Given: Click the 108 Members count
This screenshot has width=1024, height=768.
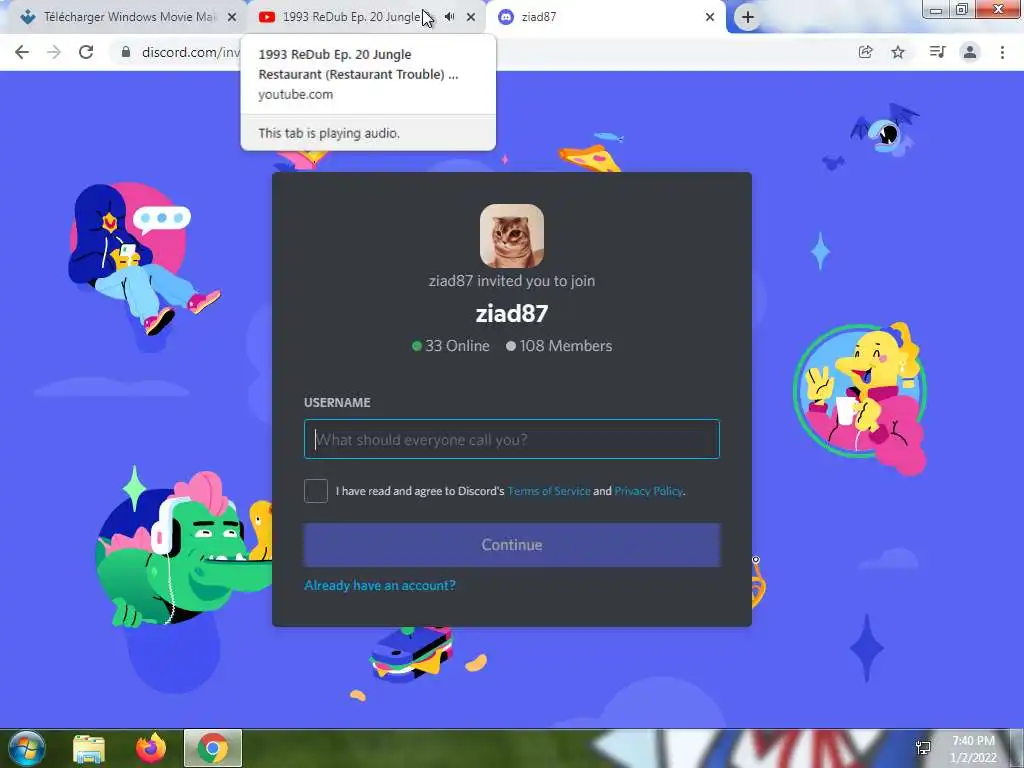Looking at the screenshot, I should pyautogui.click(x=559, y=346).
